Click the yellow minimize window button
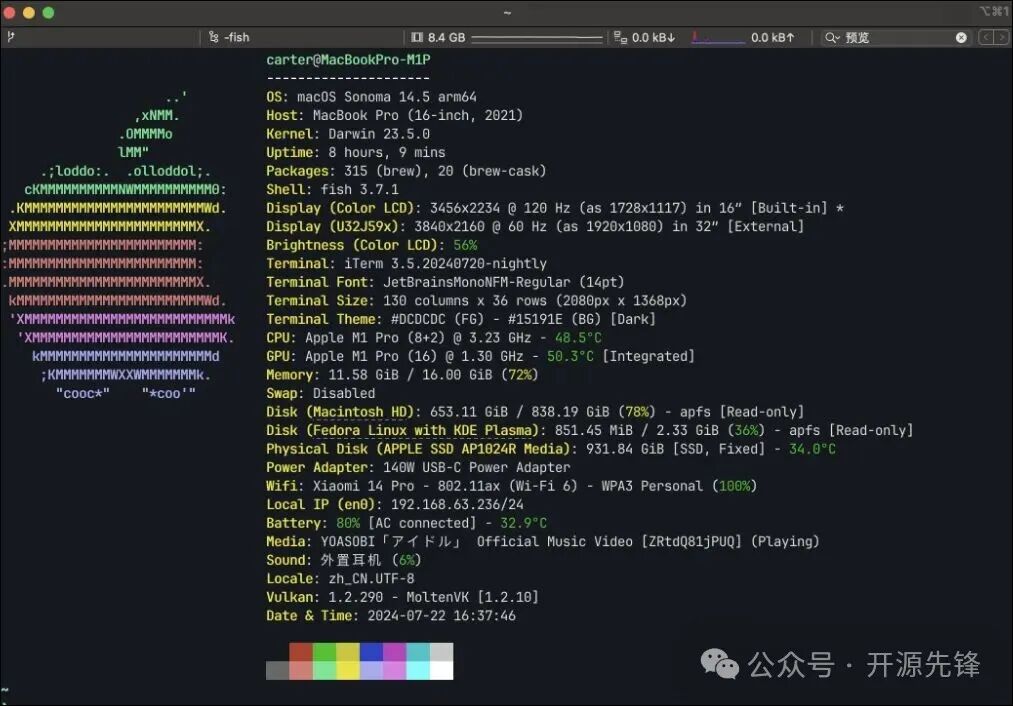 pos(29,13)
